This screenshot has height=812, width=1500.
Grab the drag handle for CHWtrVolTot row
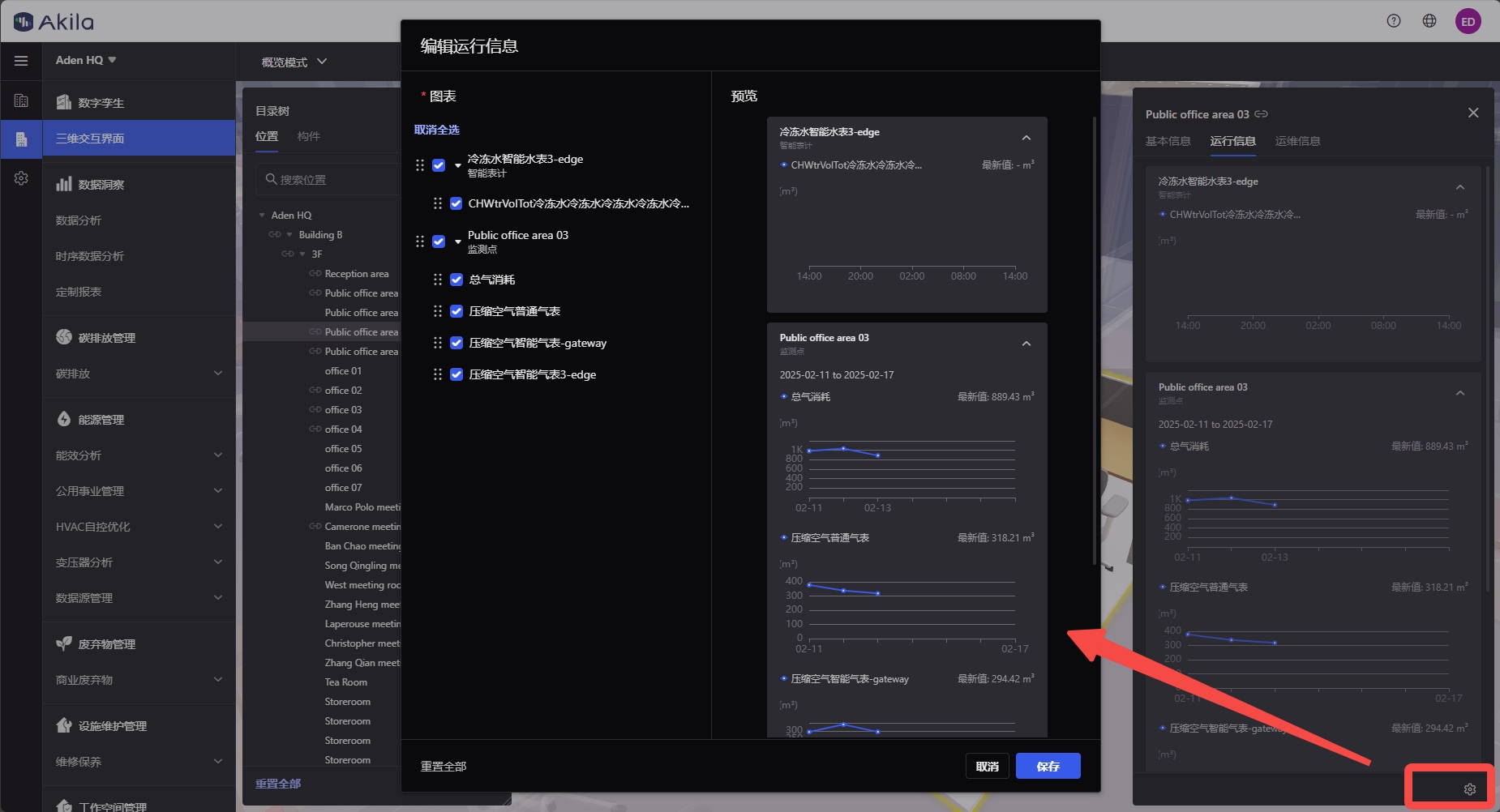click(438, 203)
